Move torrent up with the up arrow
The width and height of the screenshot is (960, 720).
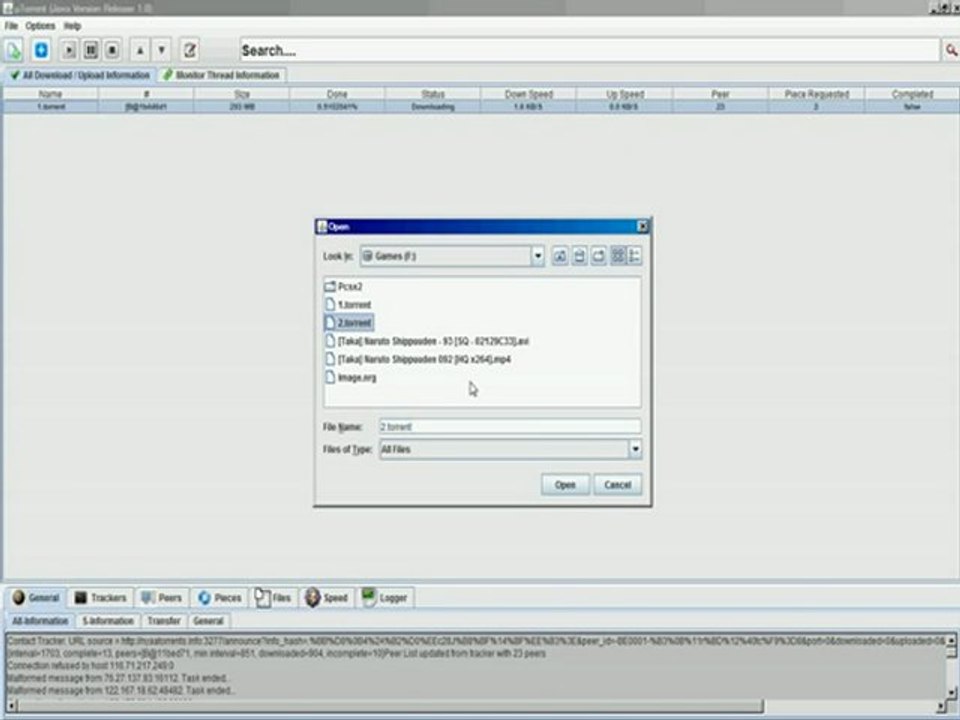click(x=140, y=50)
